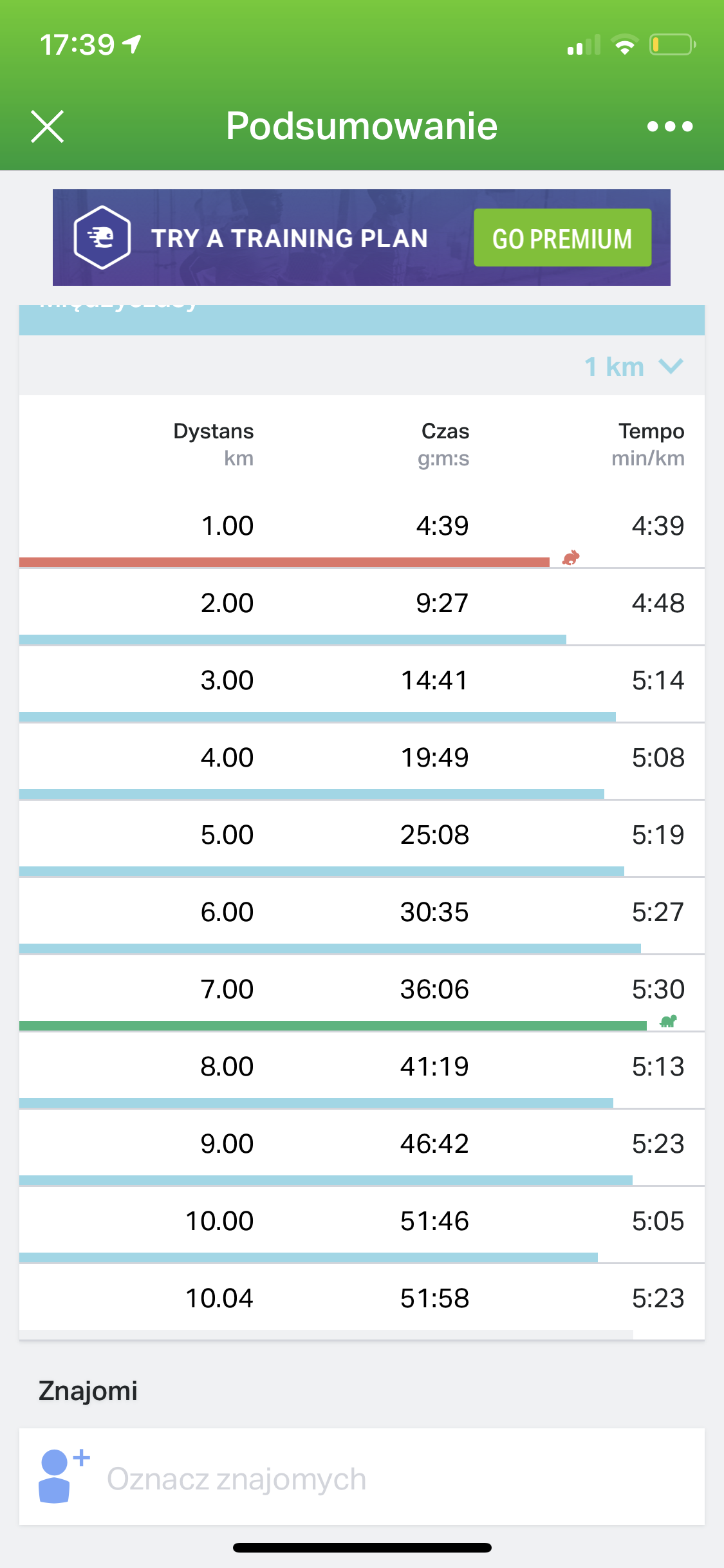Viewport: 724px width, 1568px height.
Task: Tap the battery status icon
Action: pos(672,45)
